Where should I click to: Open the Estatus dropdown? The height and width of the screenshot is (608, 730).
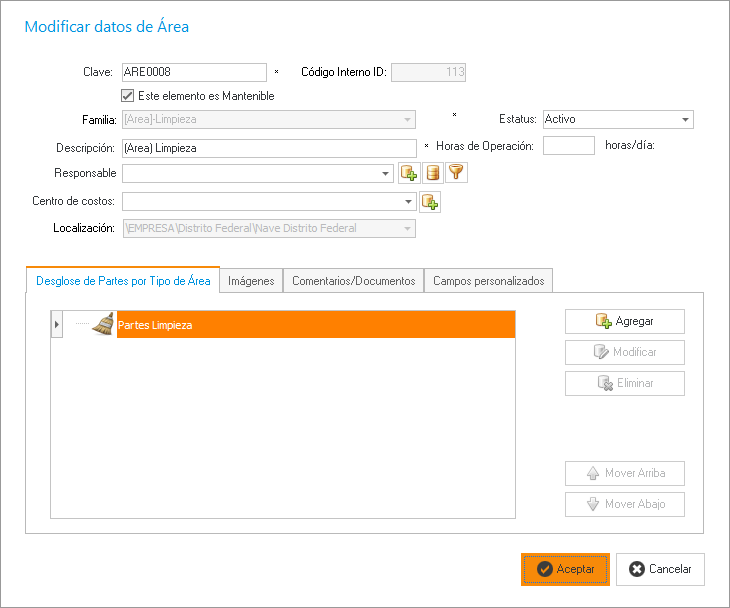[685, 120]
